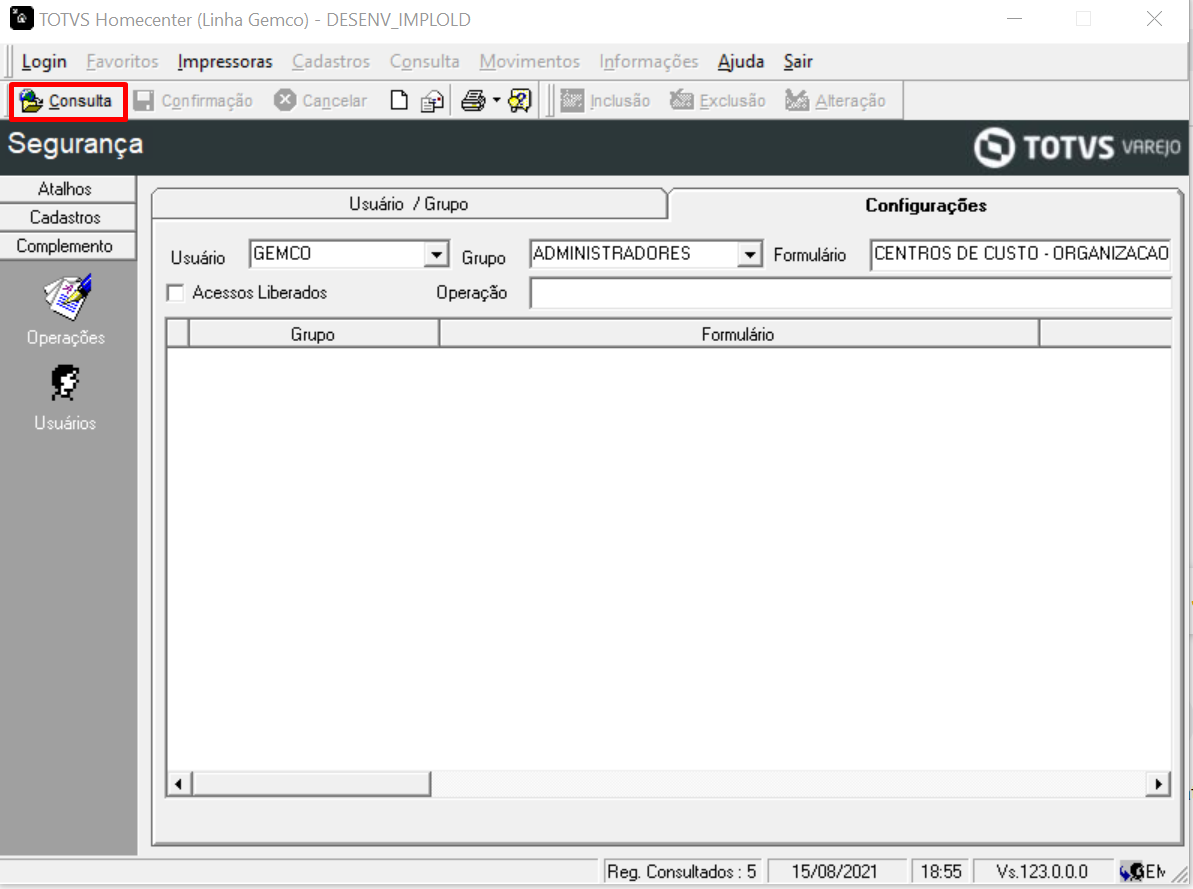This screenshot has height=889, width=1193.
Task: Click the ADMINISTRADORES group text field
Action: [x=634, y=254]
